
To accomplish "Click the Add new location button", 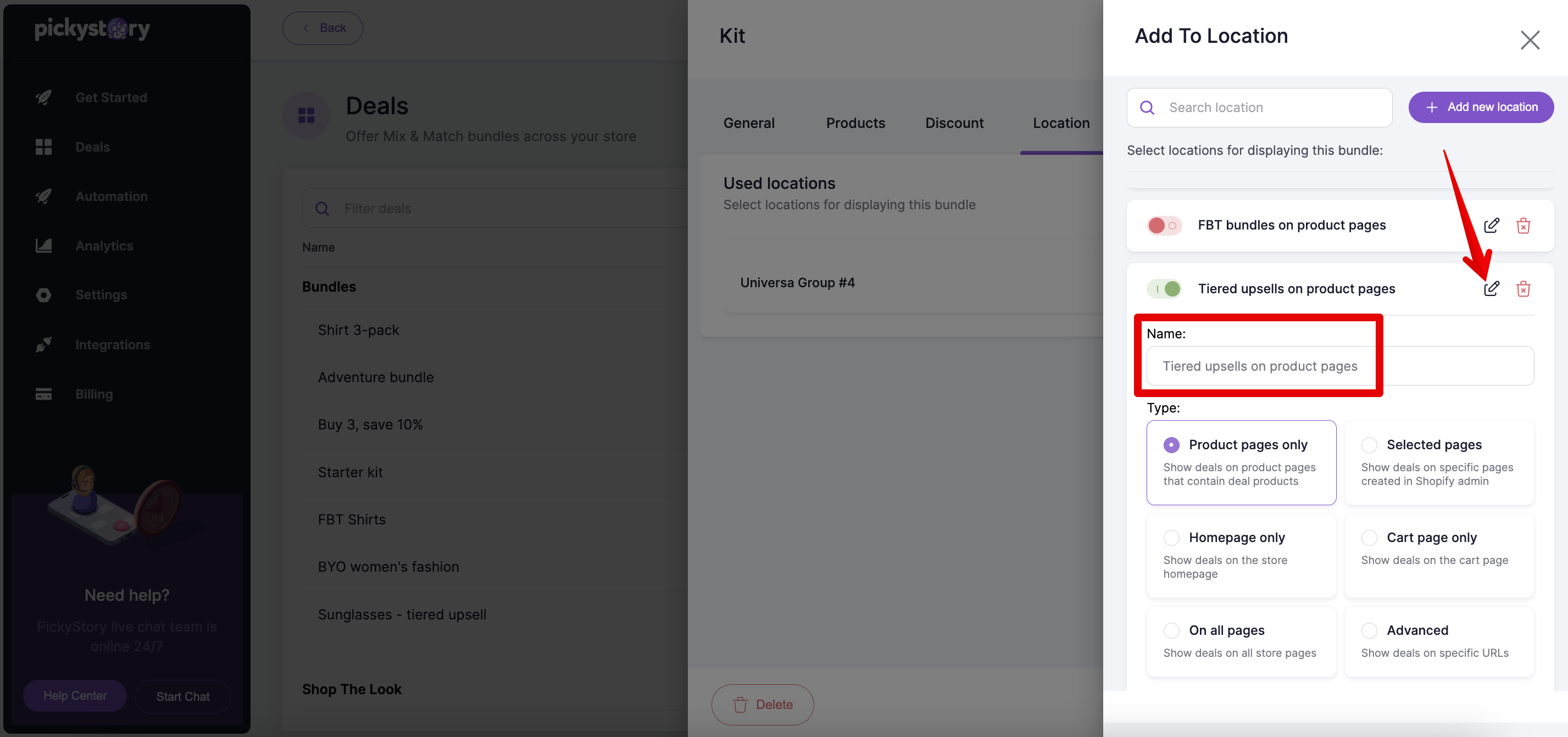I will pyautogui.click(x=1480, y=107).
